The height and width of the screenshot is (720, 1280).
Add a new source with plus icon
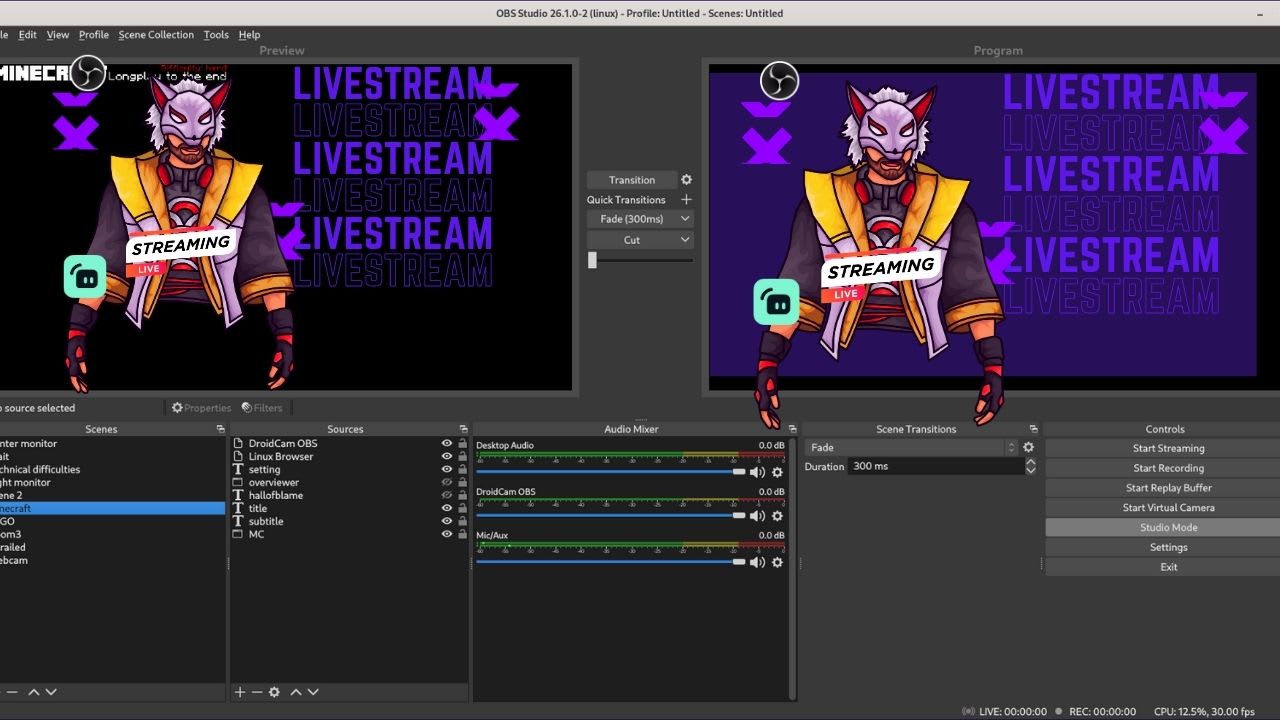pos(239,692)
